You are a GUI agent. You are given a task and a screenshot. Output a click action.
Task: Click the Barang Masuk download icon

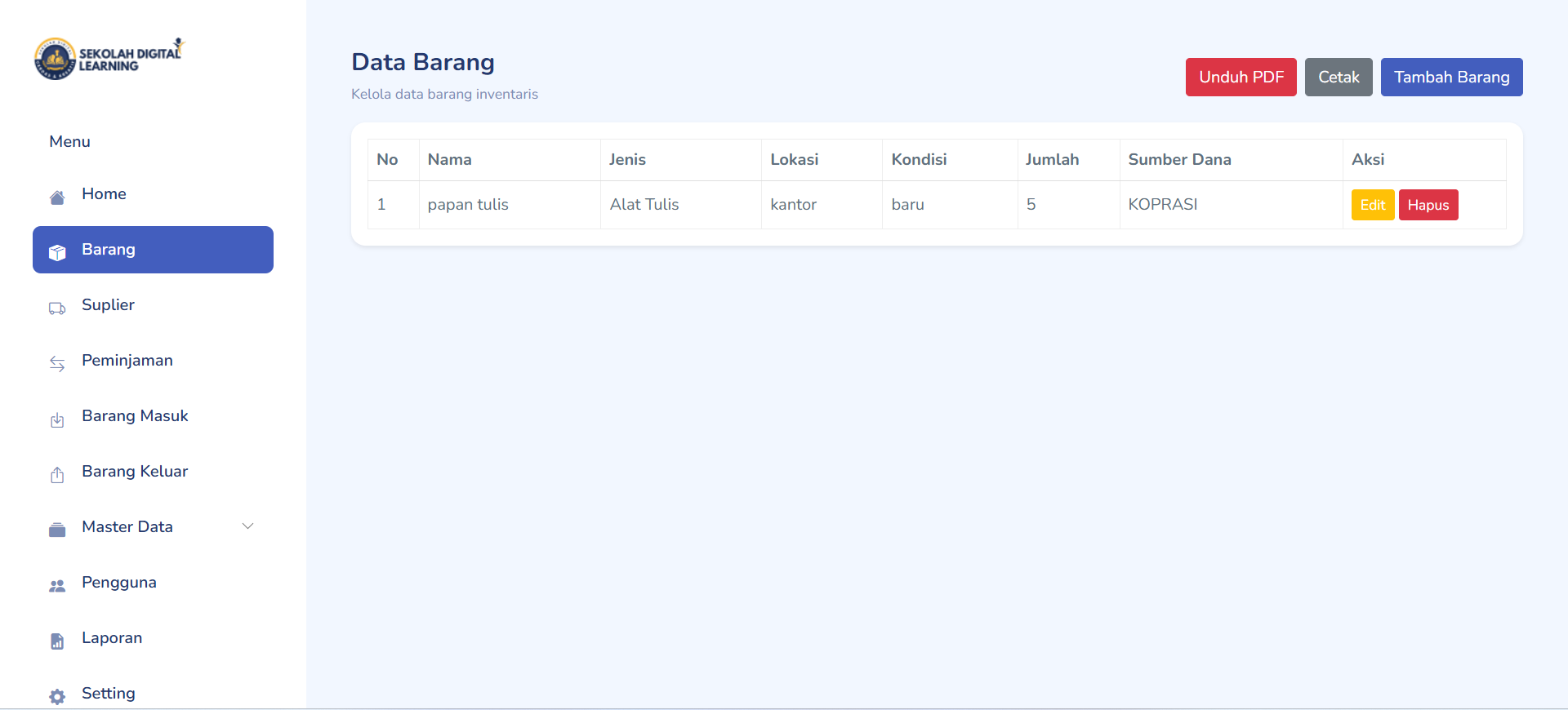57,420
